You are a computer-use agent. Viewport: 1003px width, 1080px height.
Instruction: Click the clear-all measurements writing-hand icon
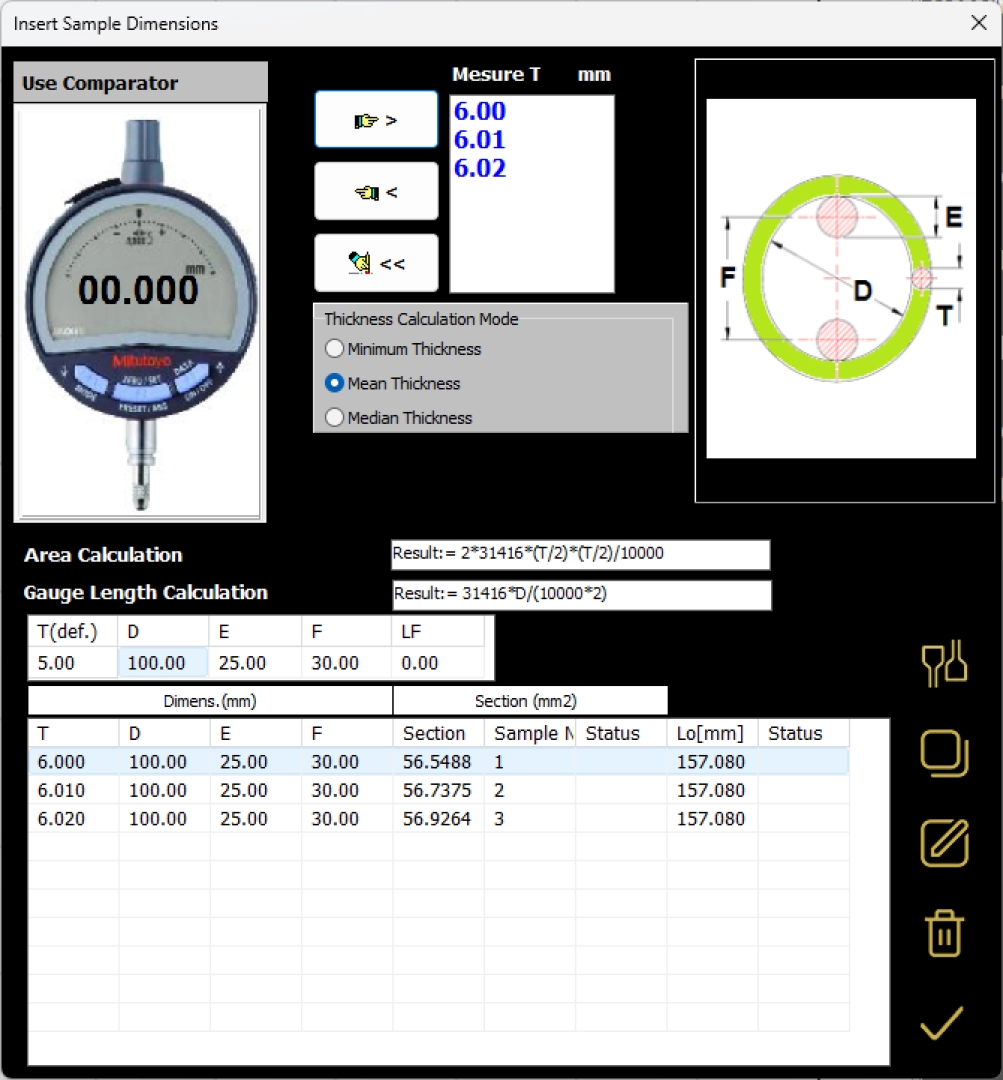376,262
